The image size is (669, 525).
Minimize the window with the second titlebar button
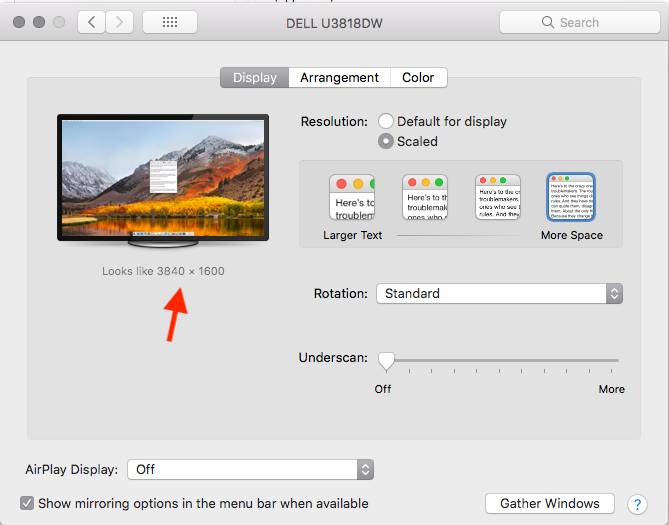click(39, 22)
